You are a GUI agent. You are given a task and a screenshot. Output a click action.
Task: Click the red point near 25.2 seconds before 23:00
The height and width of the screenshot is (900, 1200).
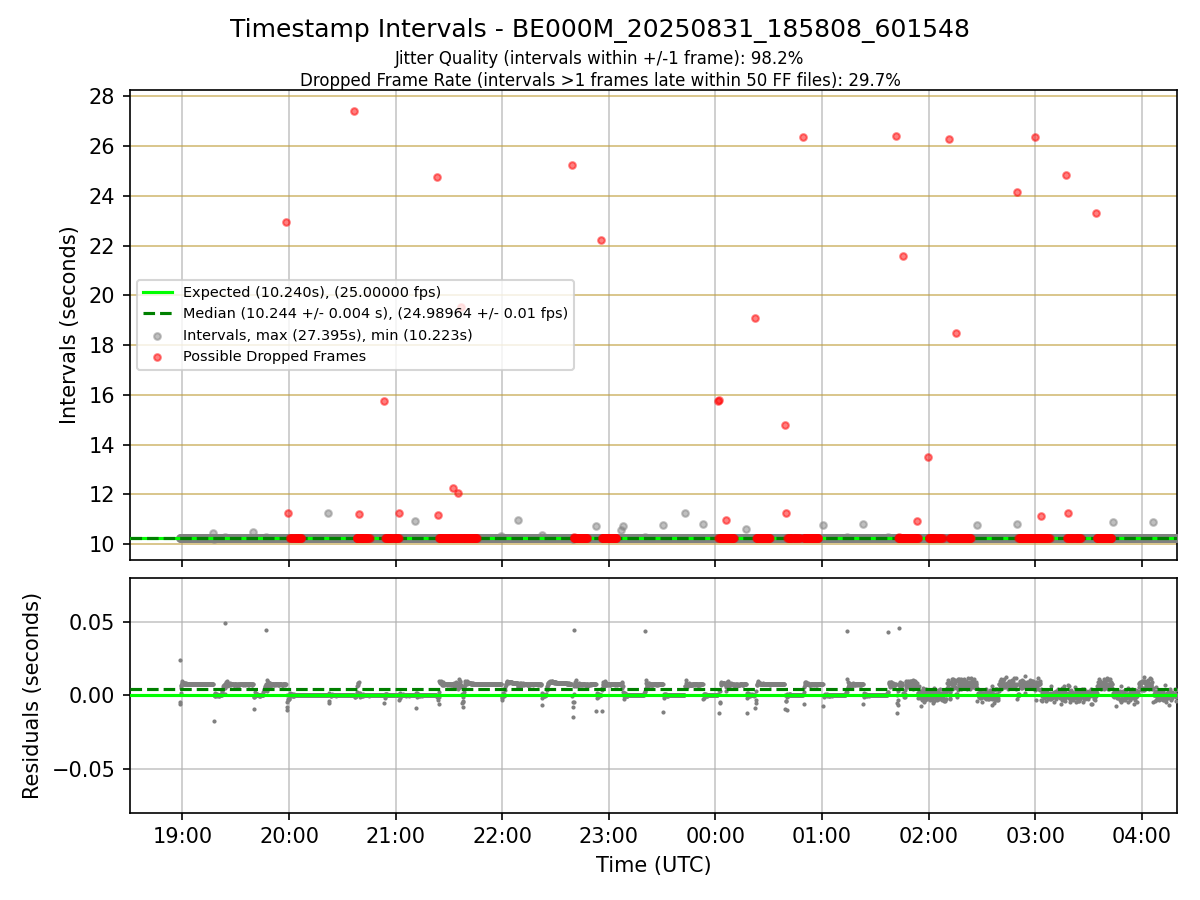coord(572,165)
